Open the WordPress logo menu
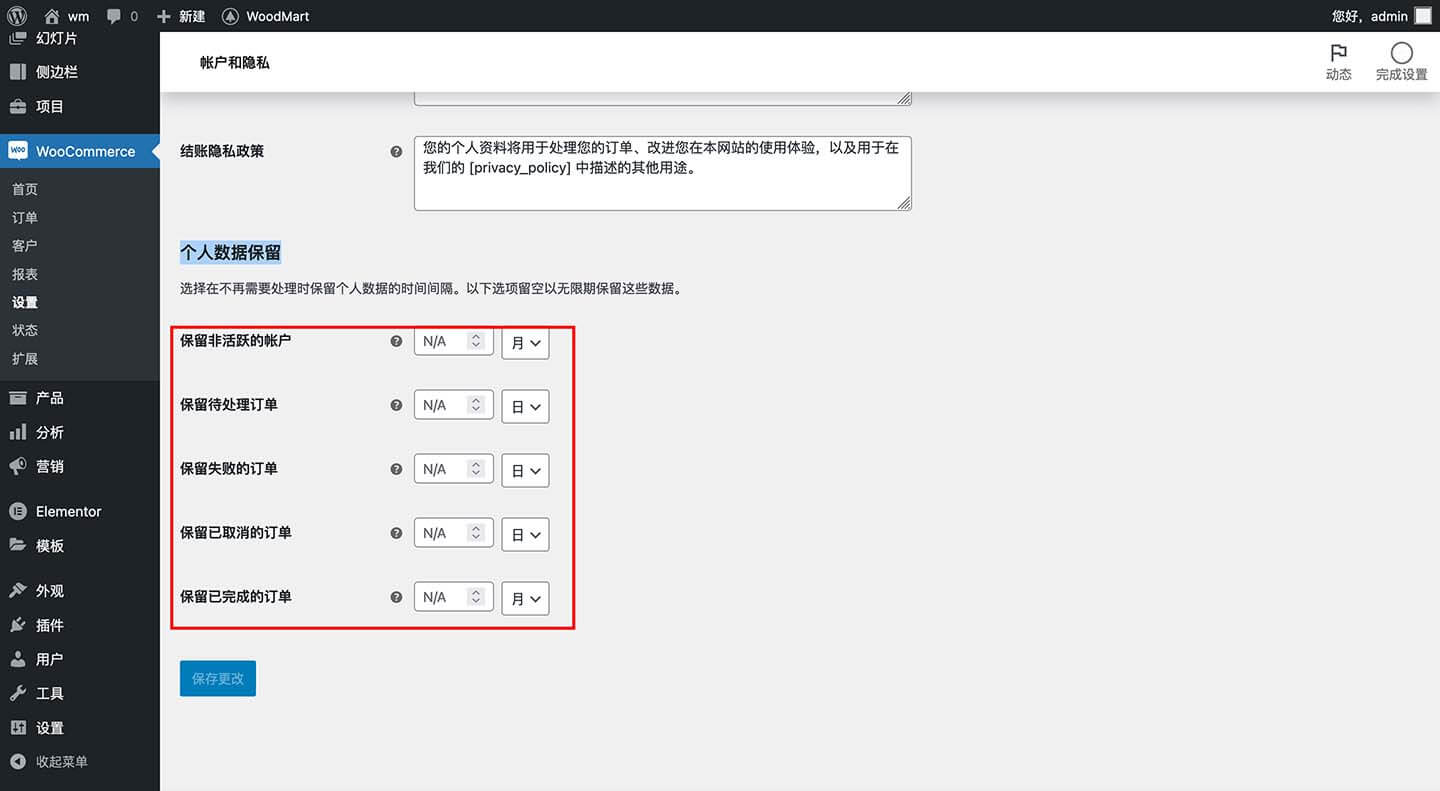This screenshot has width=1440, height=791. 17,16
